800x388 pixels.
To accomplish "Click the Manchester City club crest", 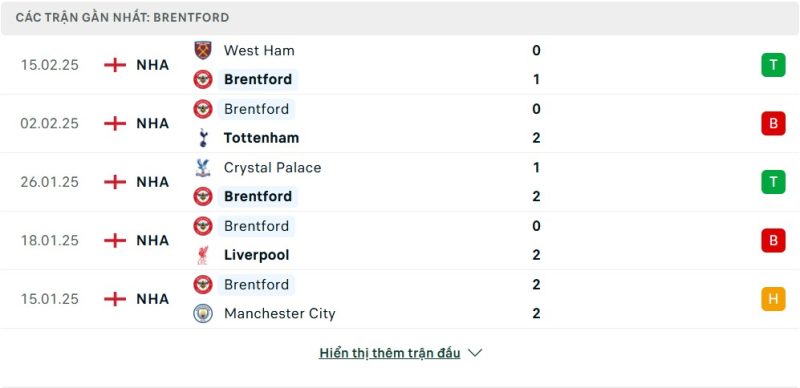I will click(203, 313).
